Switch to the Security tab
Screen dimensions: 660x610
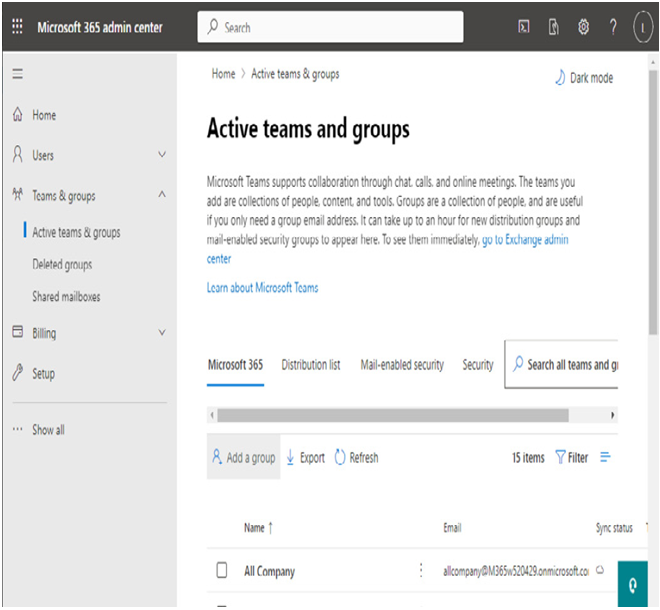(x=478, y=365)
